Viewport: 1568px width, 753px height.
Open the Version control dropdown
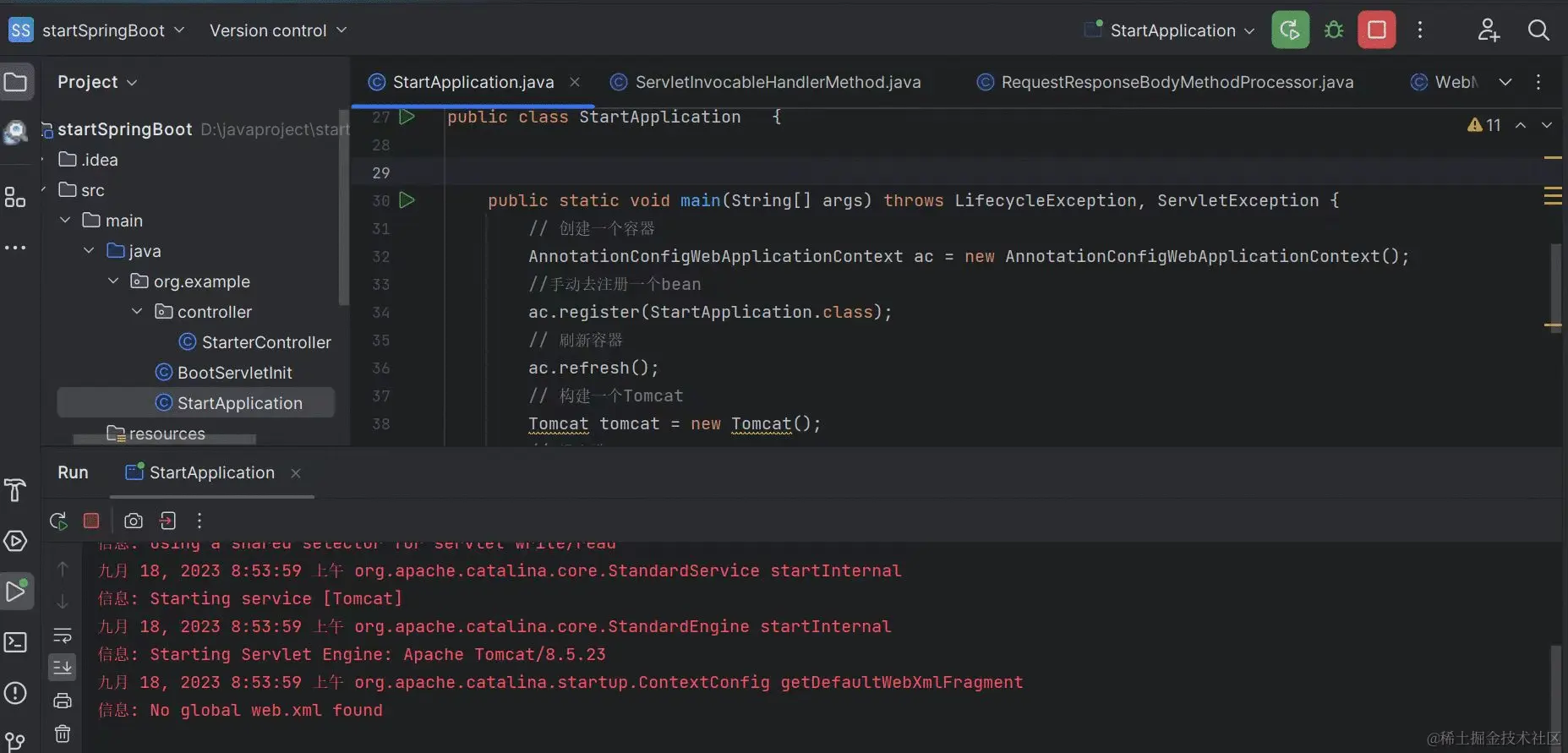278,30
